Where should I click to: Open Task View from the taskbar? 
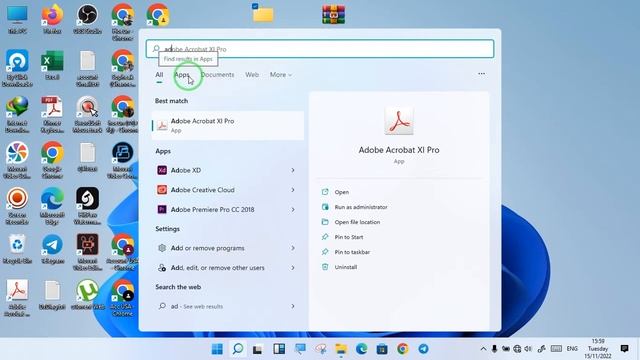coord(258,349)
